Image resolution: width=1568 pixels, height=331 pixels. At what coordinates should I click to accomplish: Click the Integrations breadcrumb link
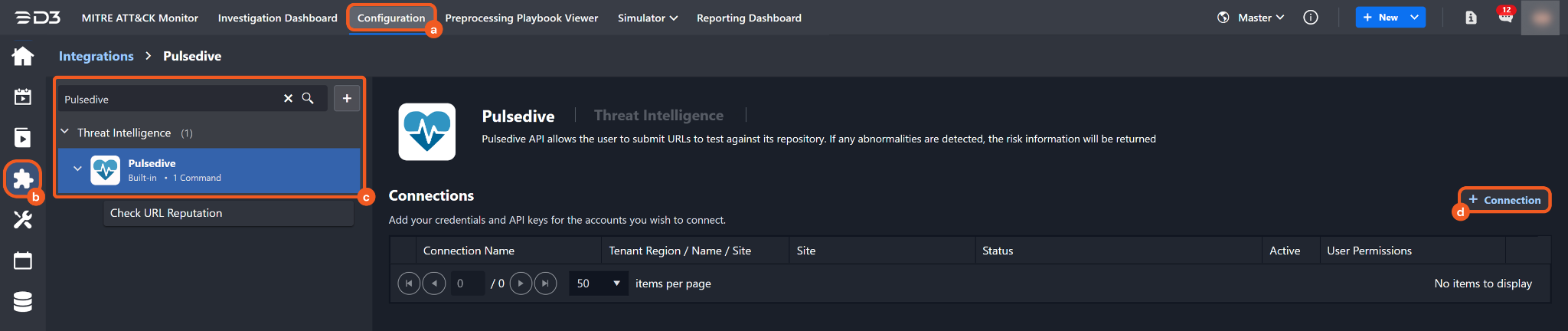[96, 56]
